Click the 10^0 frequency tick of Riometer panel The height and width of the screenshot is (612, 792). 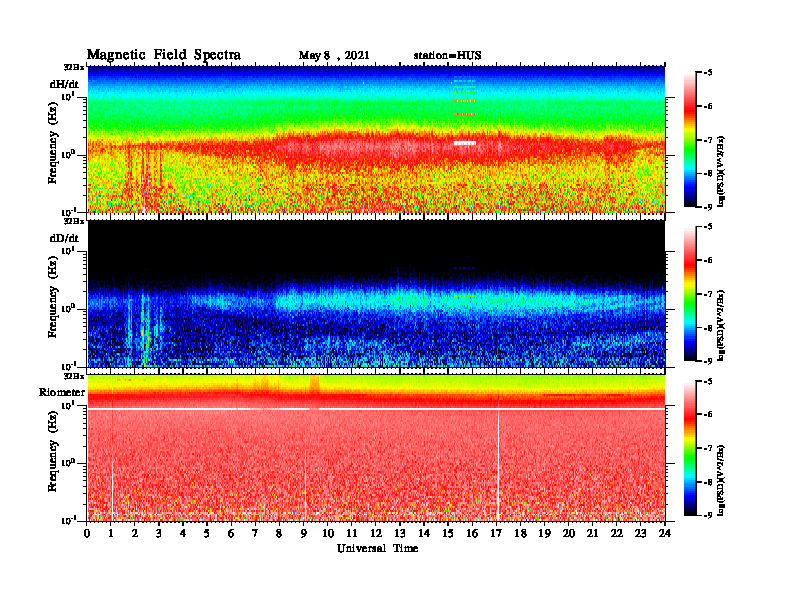coord(68,463)
